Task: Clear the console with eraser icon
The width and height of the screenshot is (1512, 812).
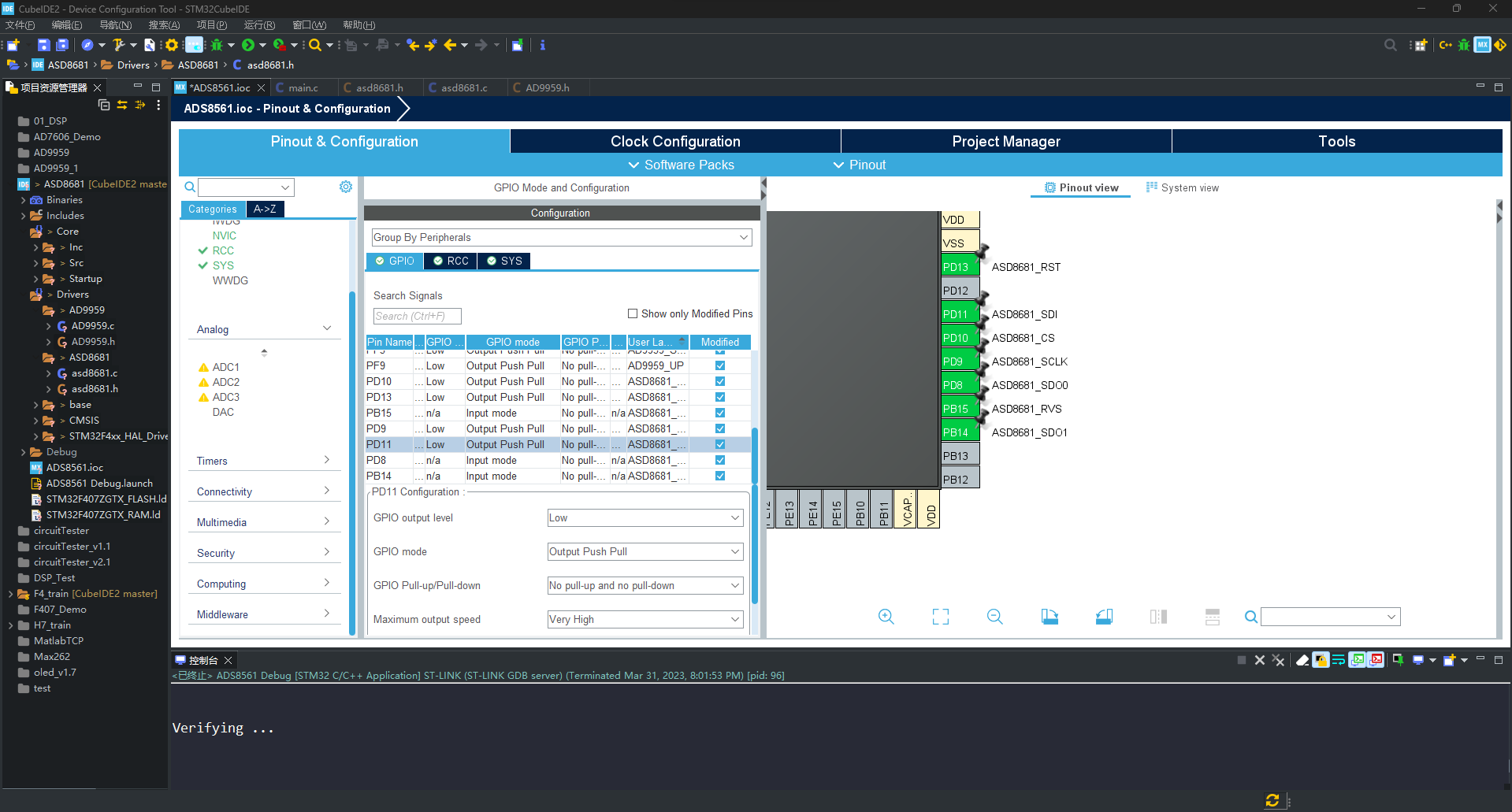Action: 1303,660
